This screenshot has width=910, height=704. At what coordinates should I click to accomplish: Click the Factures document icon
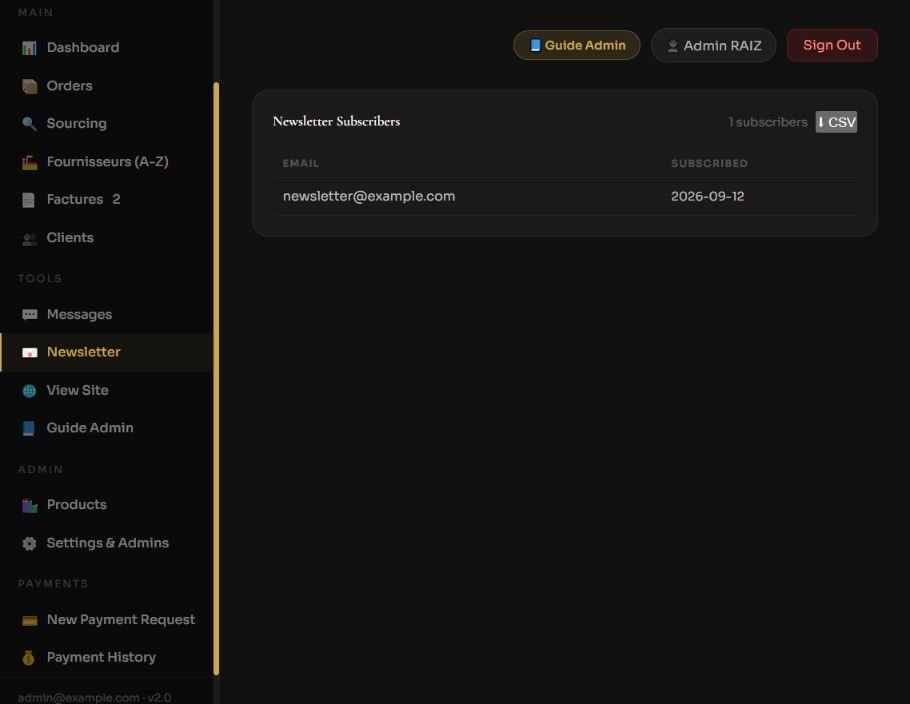29,200
